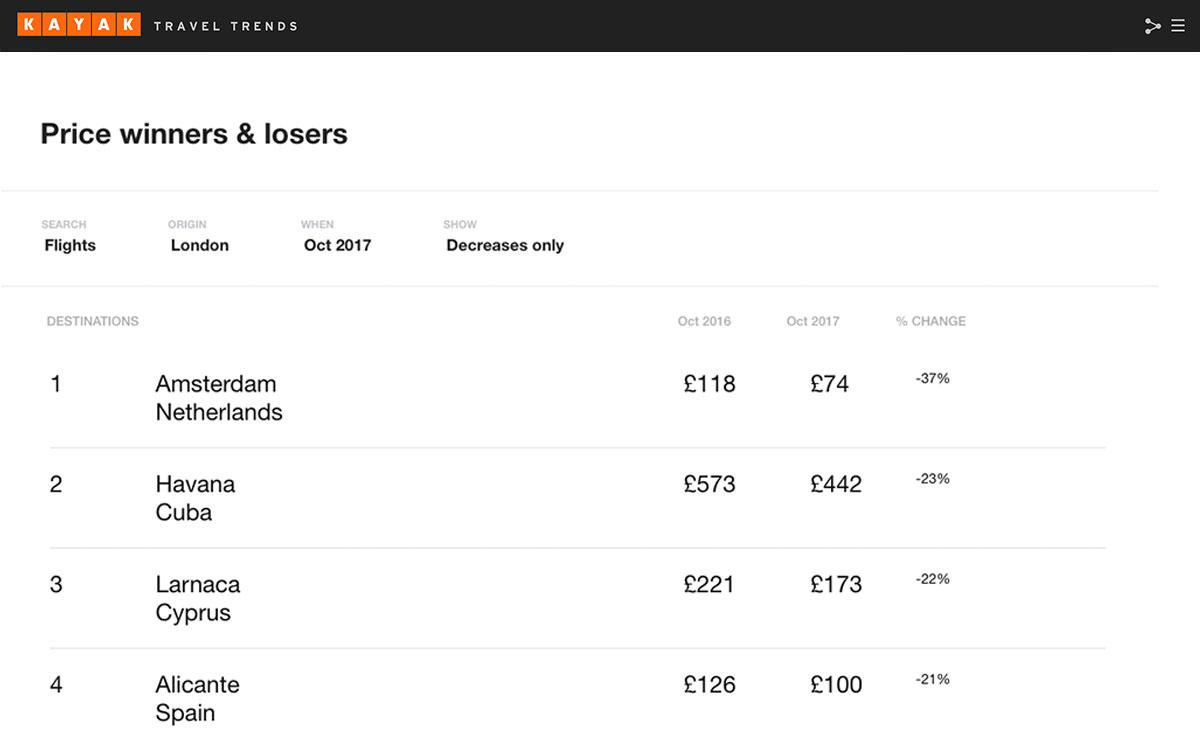
Task: Select the Amsterdam Netherlands destination row
Action: [x=578, y=398]
